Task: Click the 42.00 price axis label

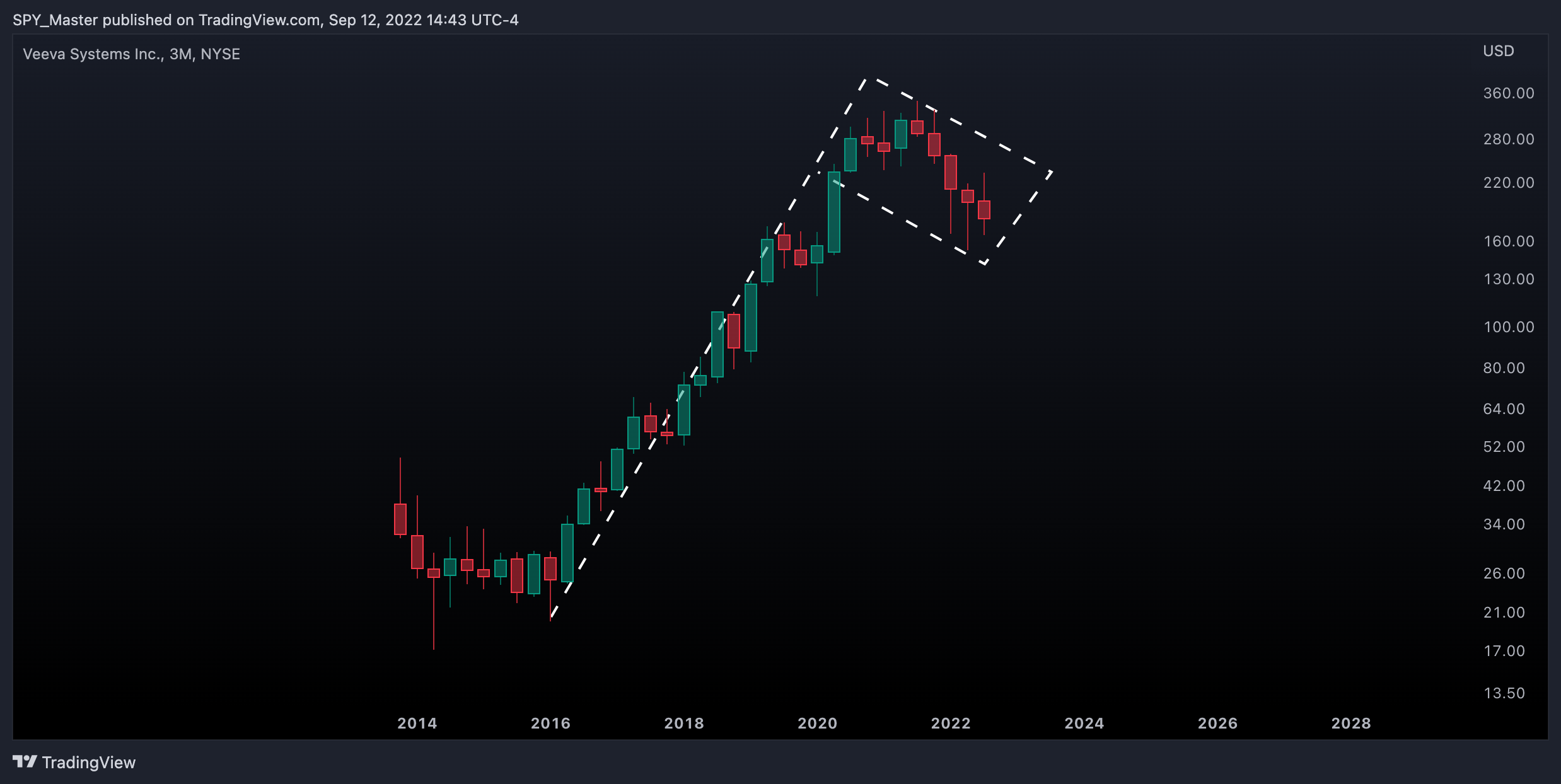Action: tap(1504, 486)
